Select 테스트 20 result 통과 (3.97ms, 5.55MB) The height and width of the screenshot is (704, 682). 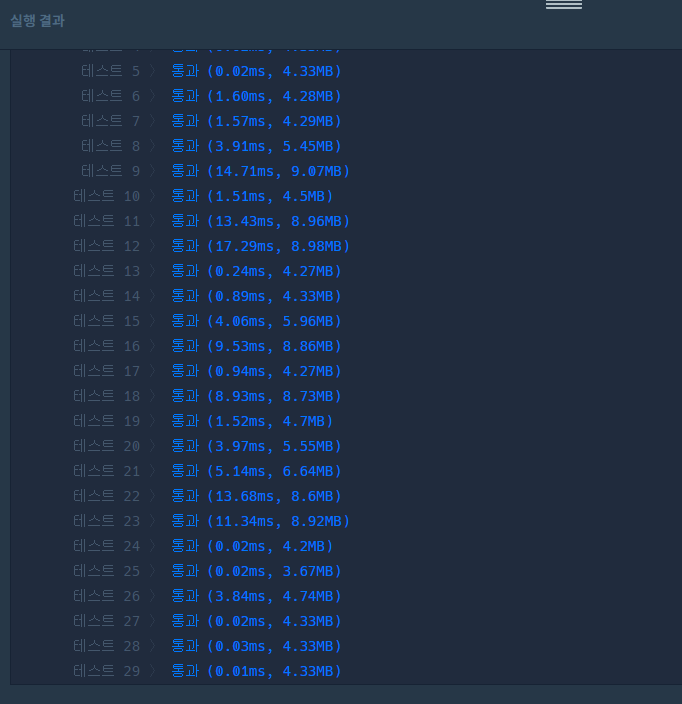[x=256, y=446]
